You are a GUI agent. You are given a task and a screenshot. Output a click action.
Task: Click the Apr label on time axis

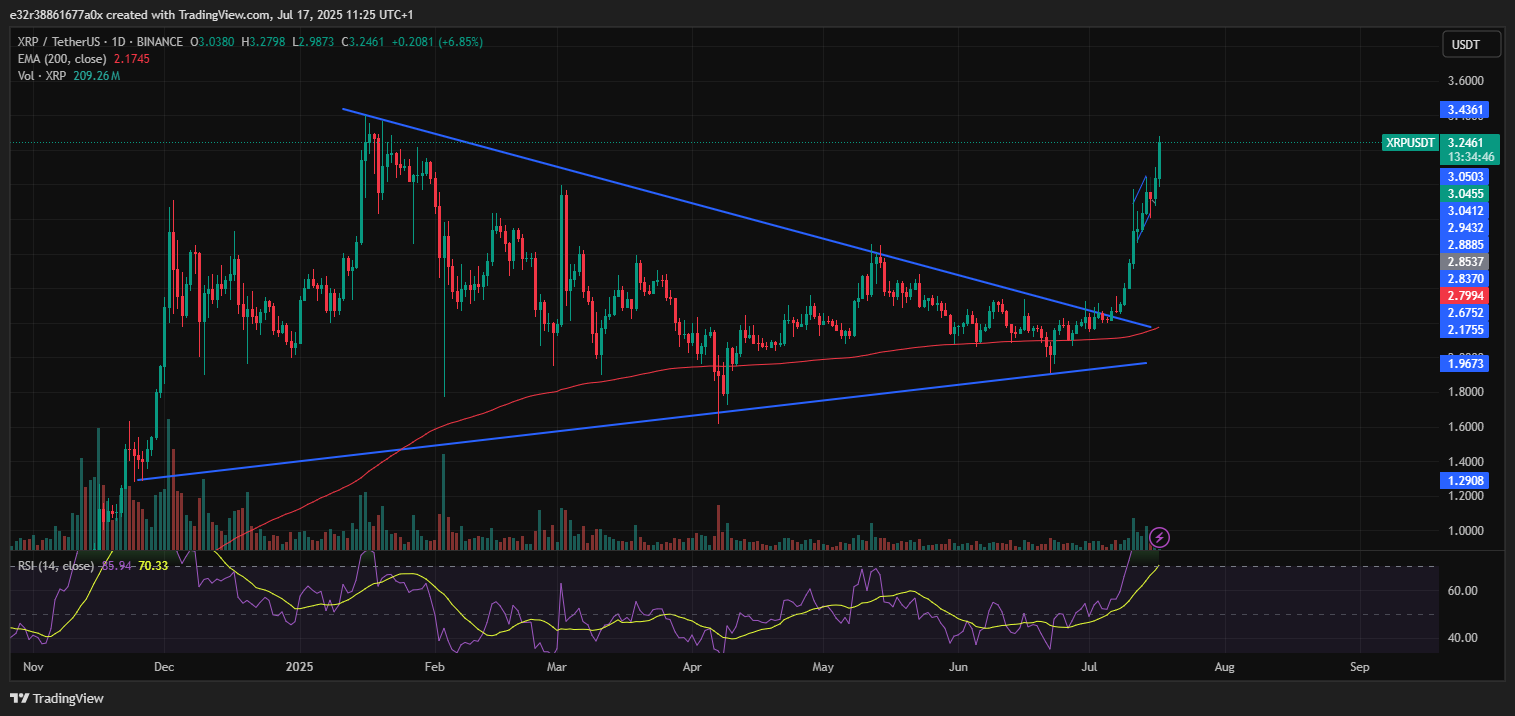[691, 666]
